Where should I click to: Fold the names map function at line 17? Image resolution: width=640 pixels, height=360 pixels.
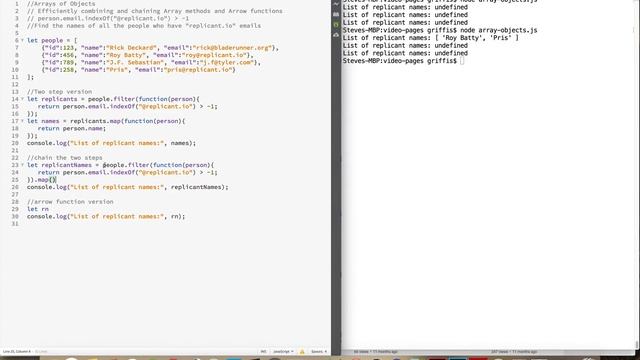tap(22, 121)
